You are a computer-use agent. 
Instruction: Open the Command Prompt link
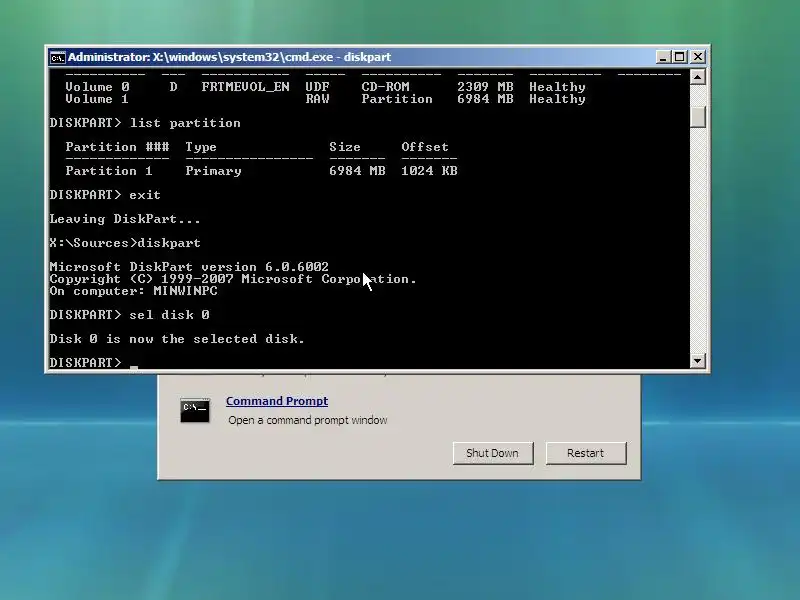(277, 401)
